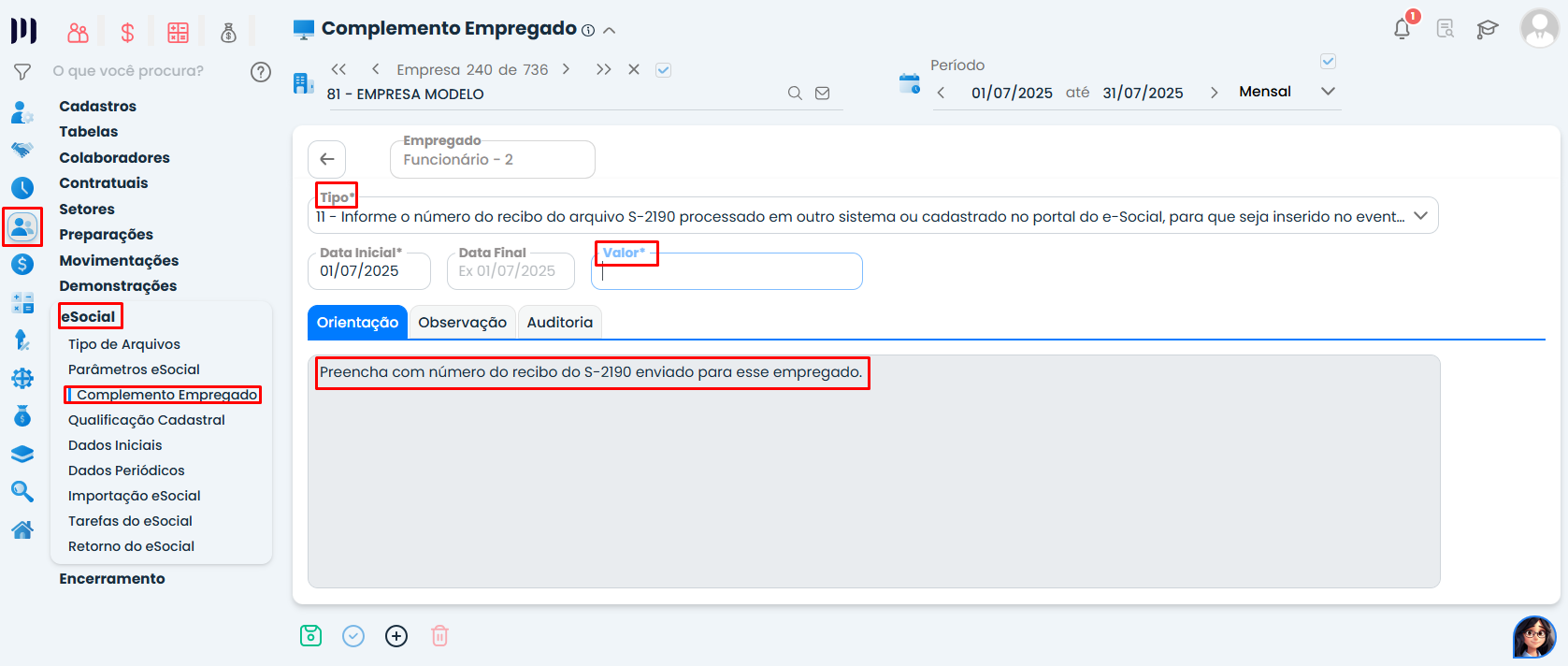Image resolution: width=1568 pixels, height=666 pixels.
Task: Open Retorno do eSocial submenu item
Action: click(x=131, y=546)
